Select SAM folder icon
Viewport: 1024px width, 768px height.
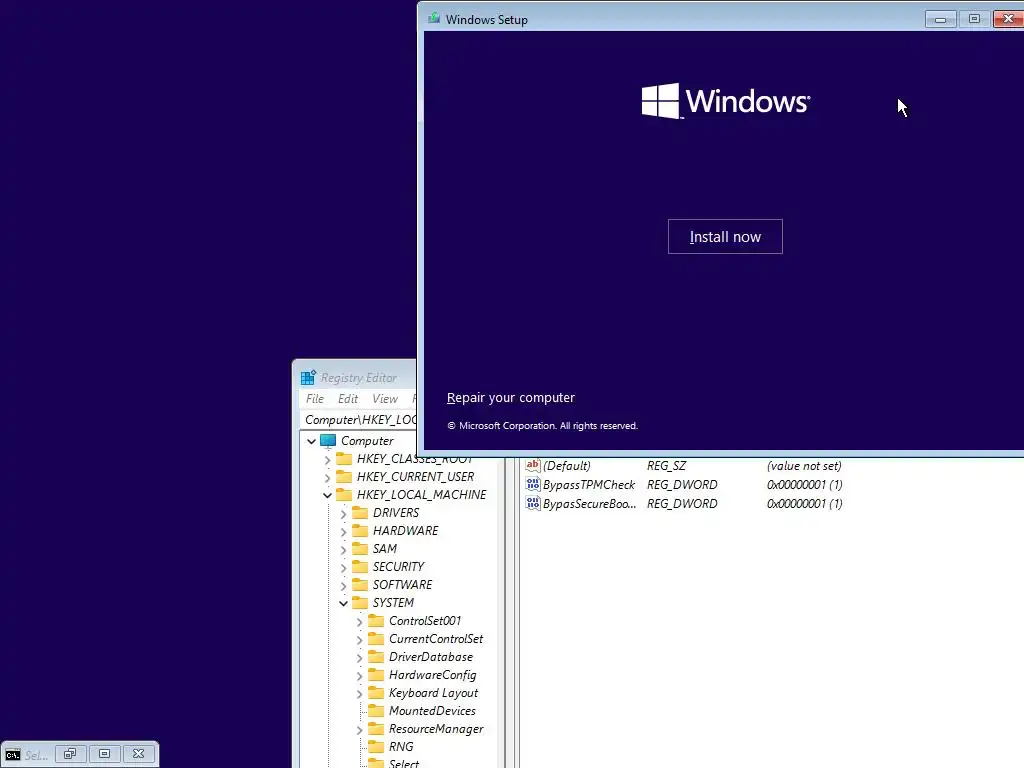pyautogui.click(x=360, y=549)
